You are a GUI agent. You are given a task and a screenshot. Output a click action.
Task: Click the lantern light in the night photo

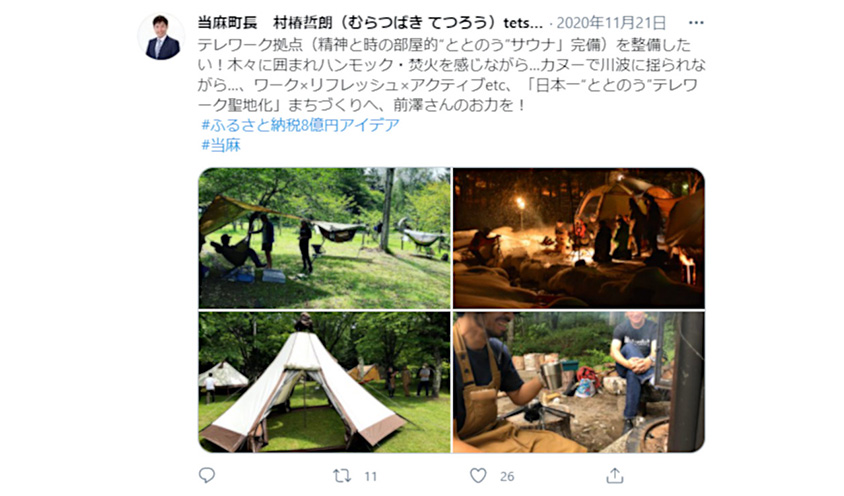521,203
